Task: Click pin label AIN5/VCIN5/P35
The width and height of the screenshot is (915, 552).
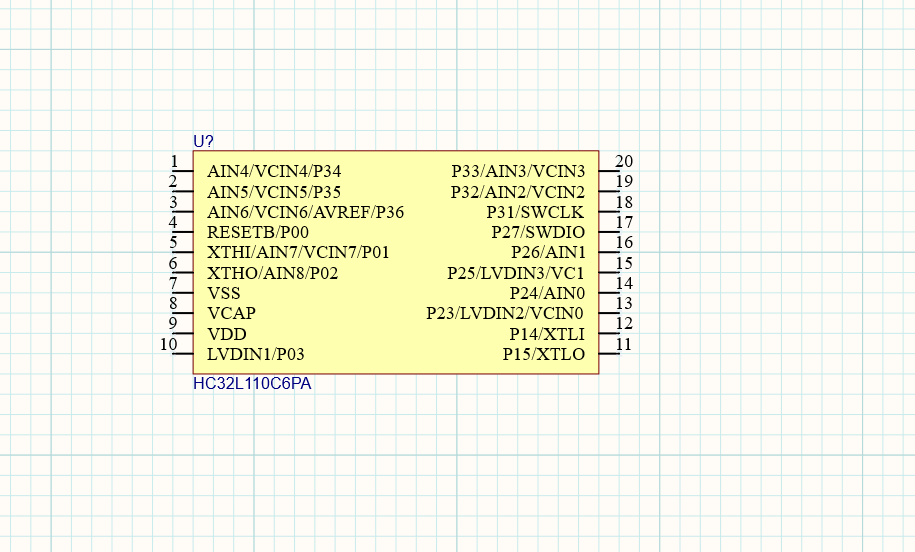Action: pos(274,192)
